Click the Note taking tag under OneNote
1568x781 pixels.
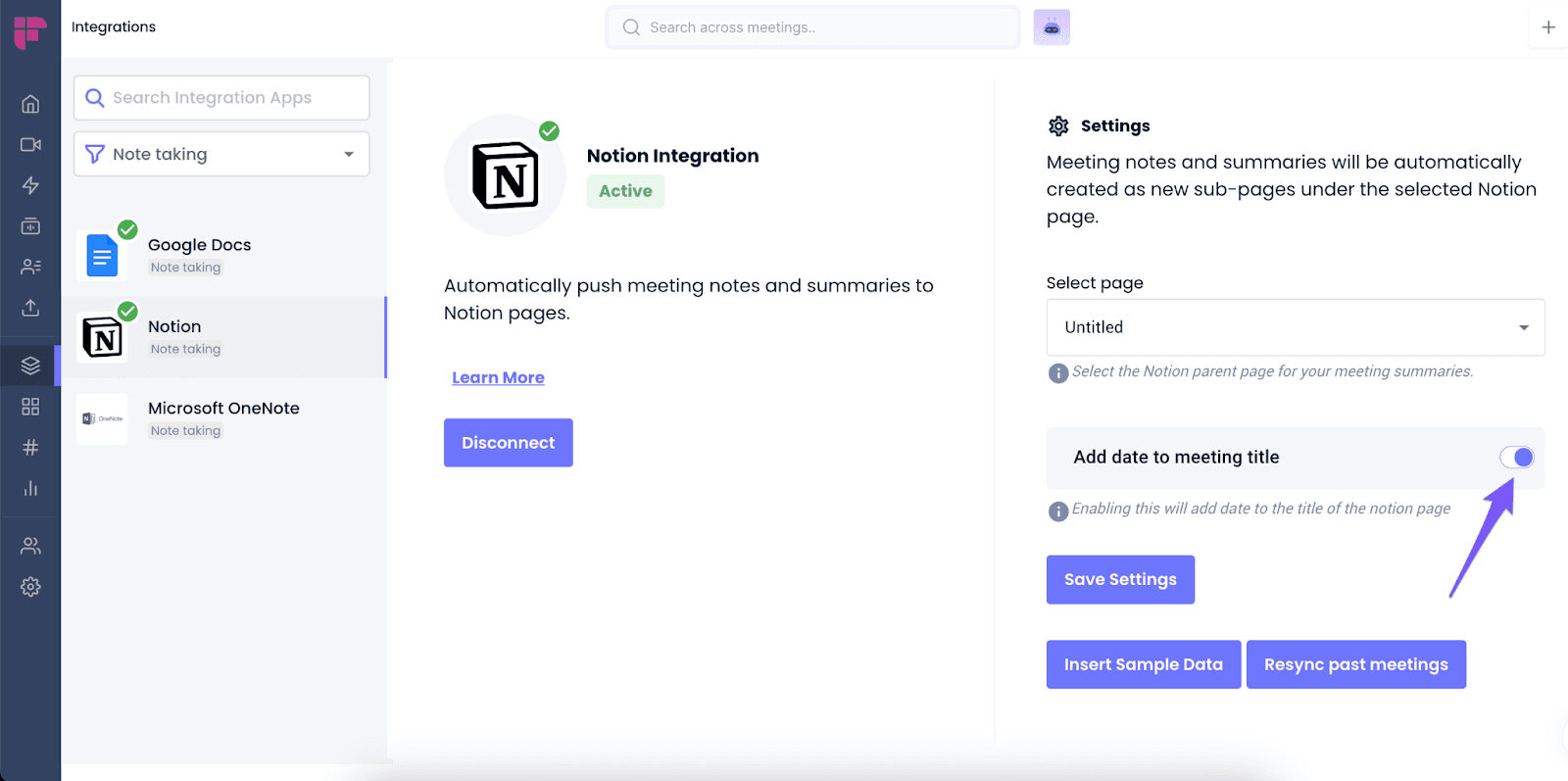click(185, 431)
